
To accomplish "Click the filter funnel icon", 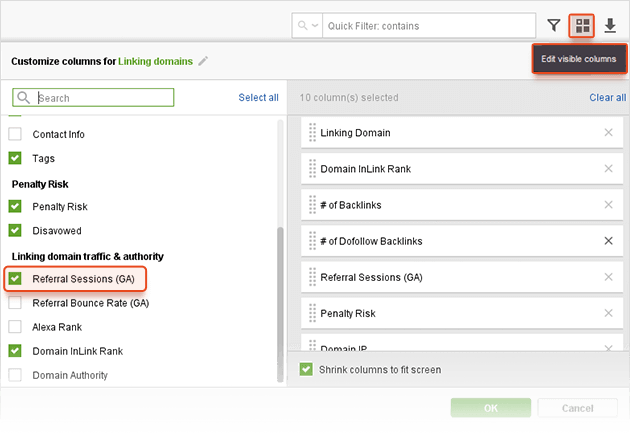I will pos(554,25).
